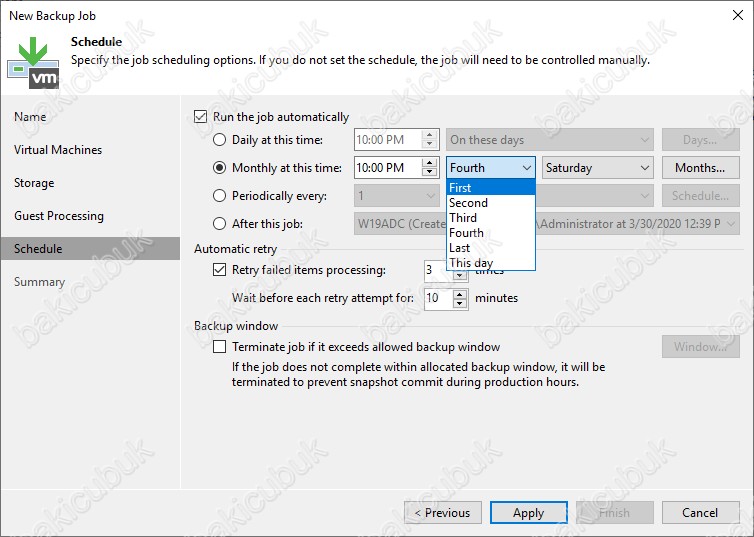Screen dimensions: 754x537
Task: Click the Cancel button
Action: tap(701, 512)
